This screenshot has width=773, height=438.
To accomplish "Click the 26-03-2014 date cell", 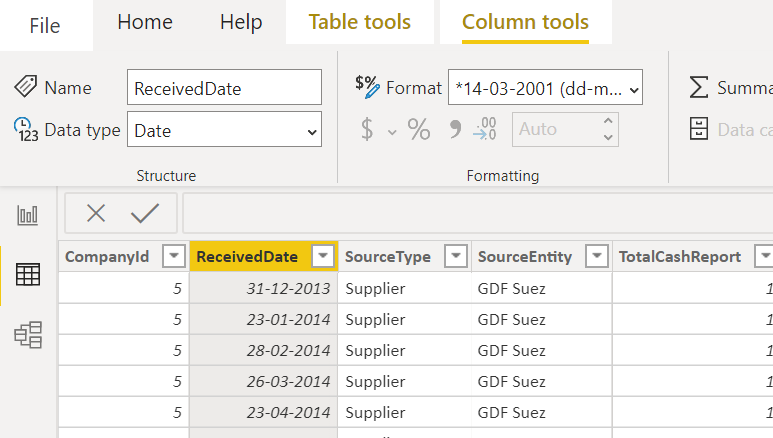I will (264, 381).
